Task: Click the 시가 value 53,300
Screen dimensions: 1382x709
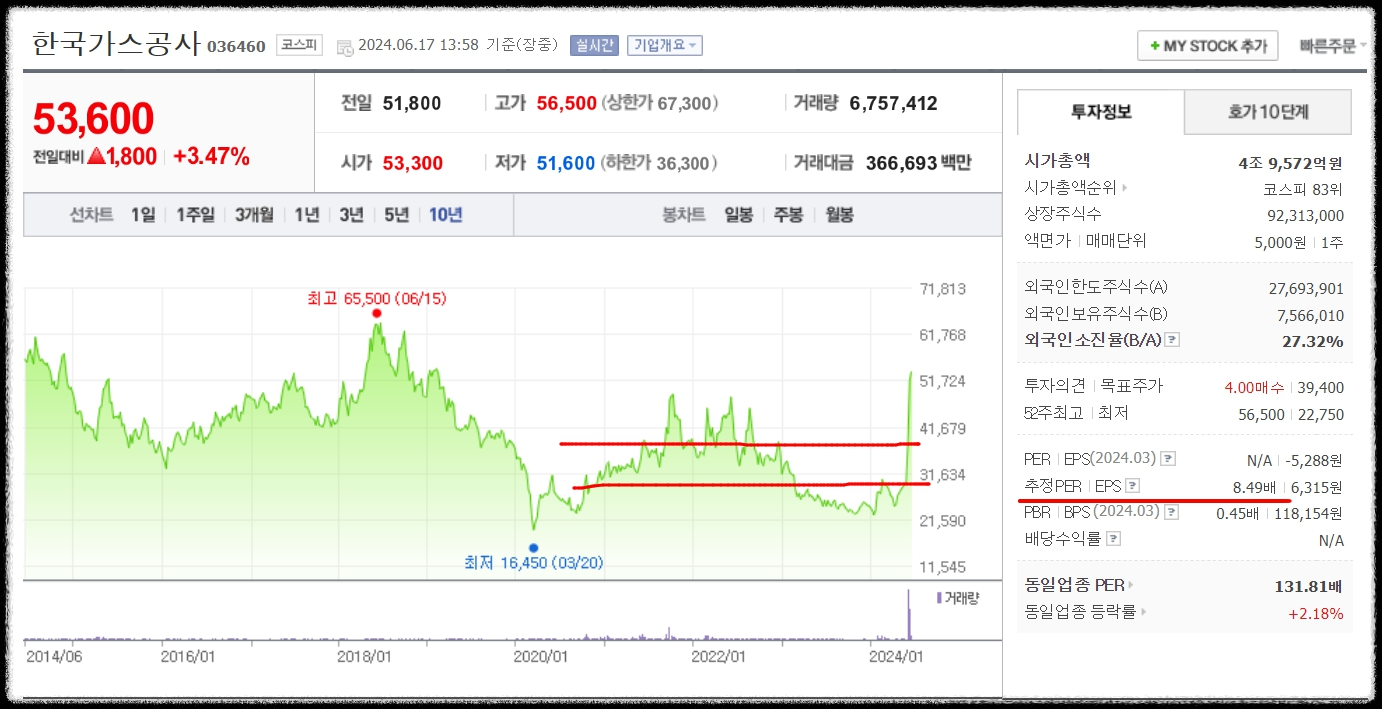Action: [413, 163]
